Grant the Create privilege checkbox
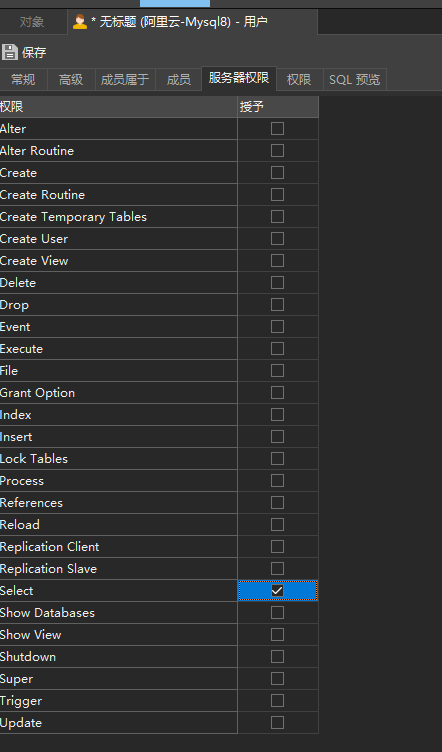 277,173
